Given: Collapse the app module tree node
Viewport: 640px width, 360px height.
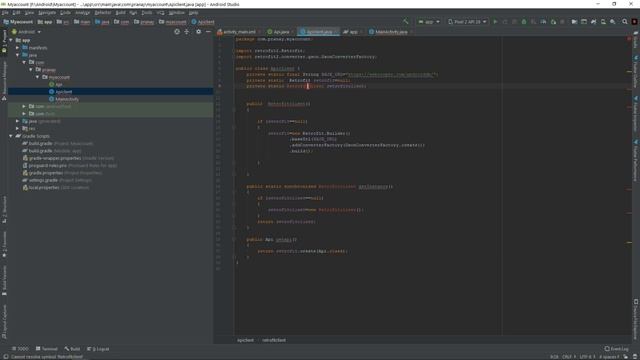Looking at the screenshot, I should pos(11,40).
